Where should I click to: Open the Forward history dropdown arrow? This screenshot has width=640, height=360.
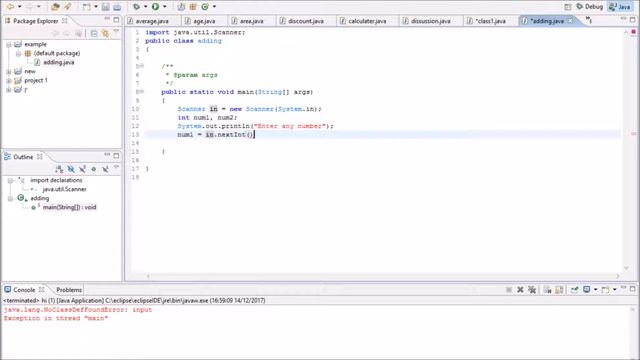[x=39, y=7]
